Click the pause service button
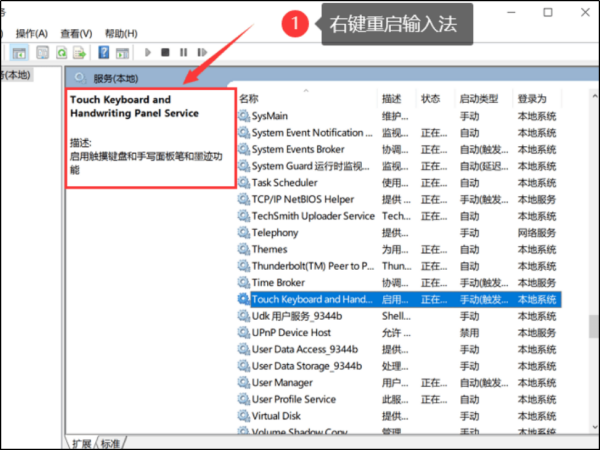 point(184,52)
